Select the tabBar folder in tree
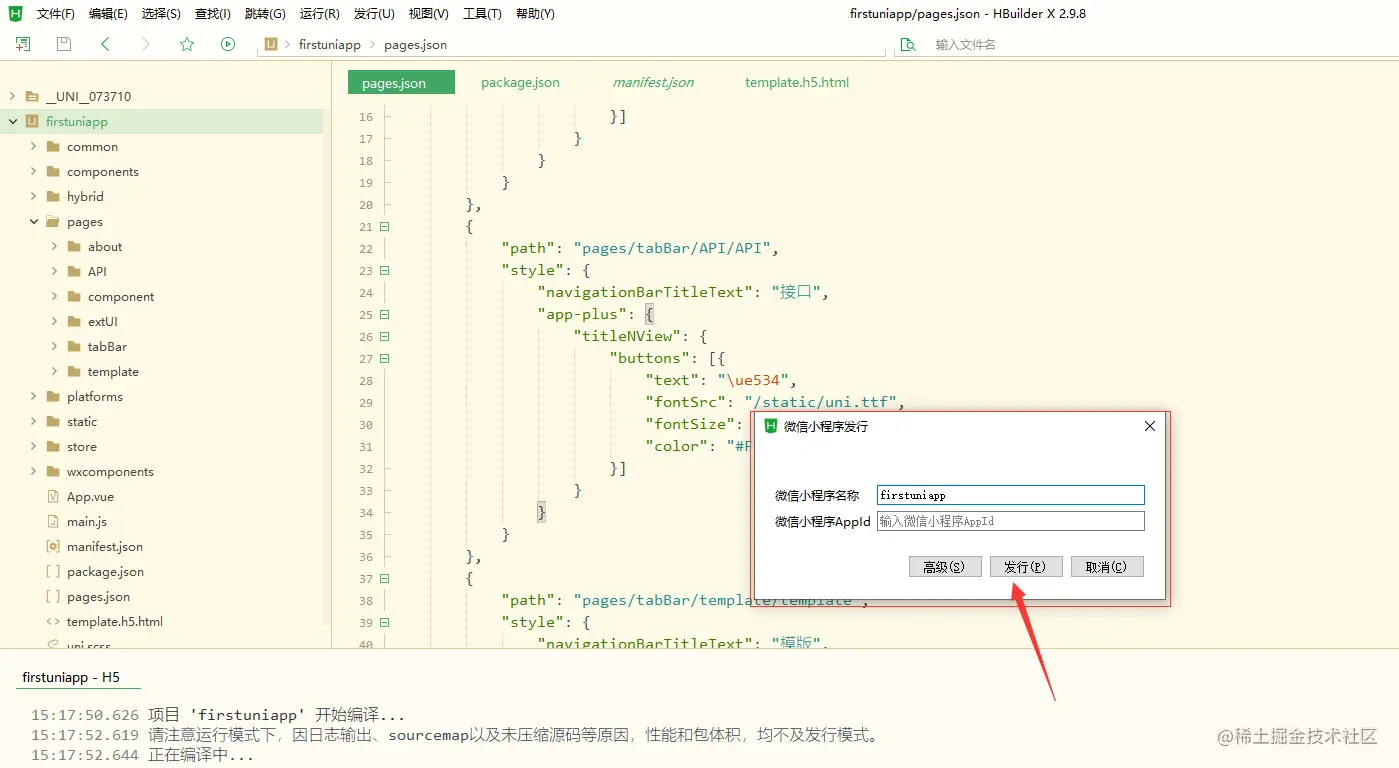This screenshot has height=768, width=1399. click(107, 347)
